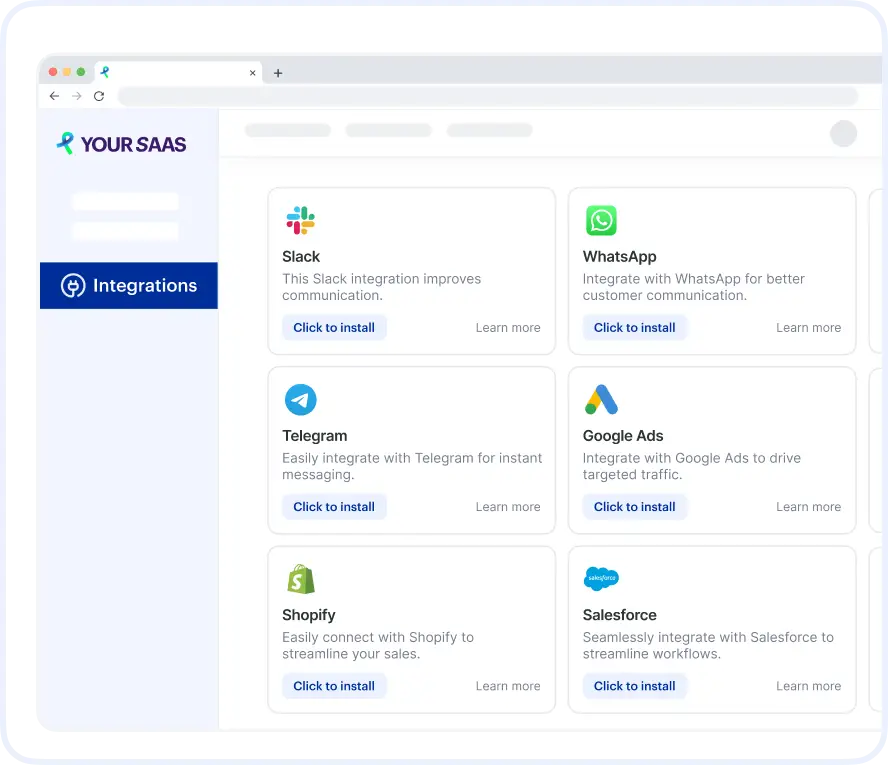
Task: Open Learn more for Slack
Action: [x=508, y=327]
